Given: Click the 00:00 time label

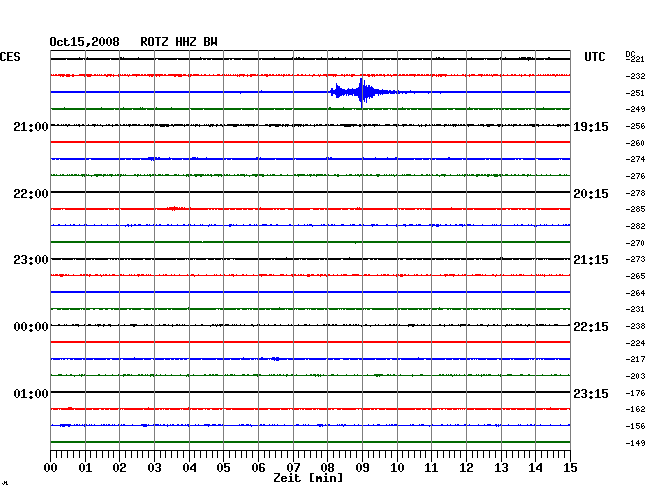Looking at the screenshot, I should point(31,327).
